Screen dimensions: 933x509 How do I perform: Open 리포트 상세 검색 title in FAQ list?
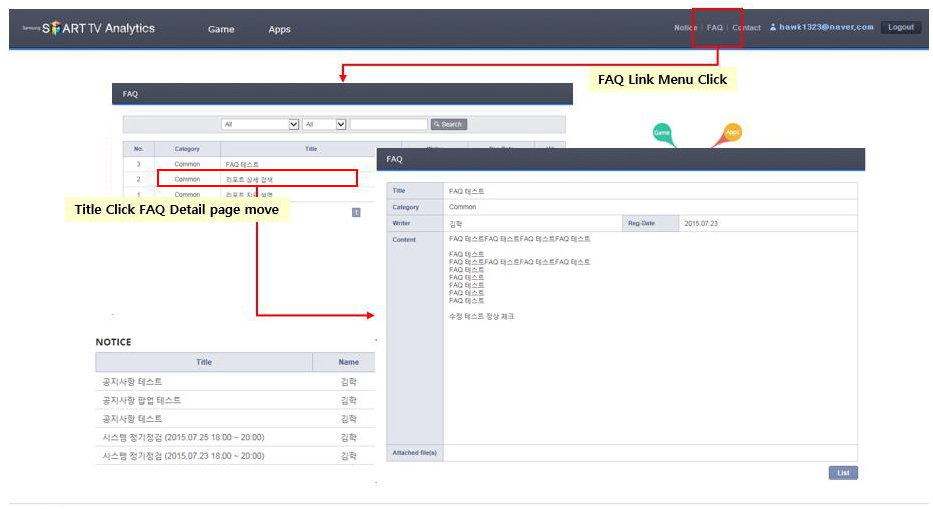(x=249, y=179)
